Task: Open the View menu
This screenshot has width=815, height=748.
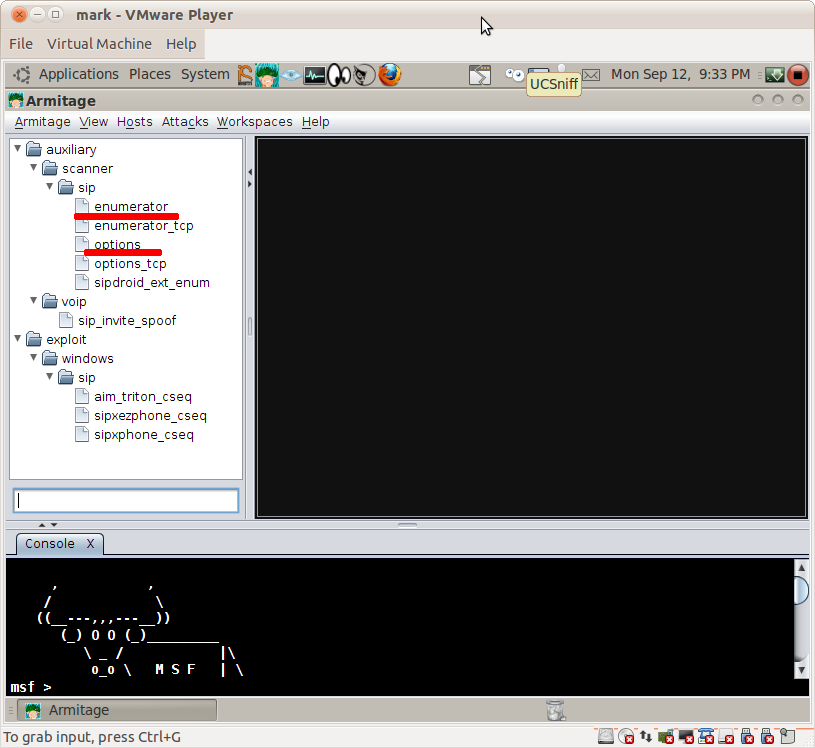Action: [x=94, y=122]
